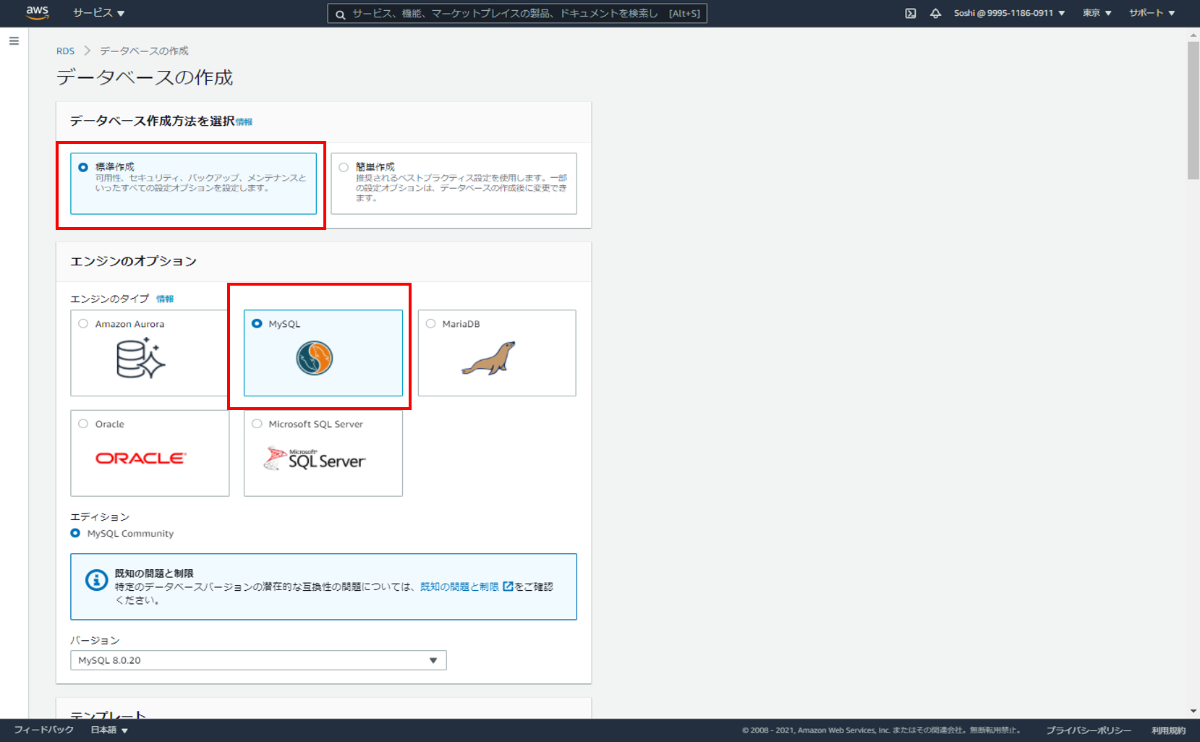Image resolution: width=1200 pixels, height=742 pixels.
Task: Open the 既知の問題と制限 hyperlink
Action: [459, 587]
